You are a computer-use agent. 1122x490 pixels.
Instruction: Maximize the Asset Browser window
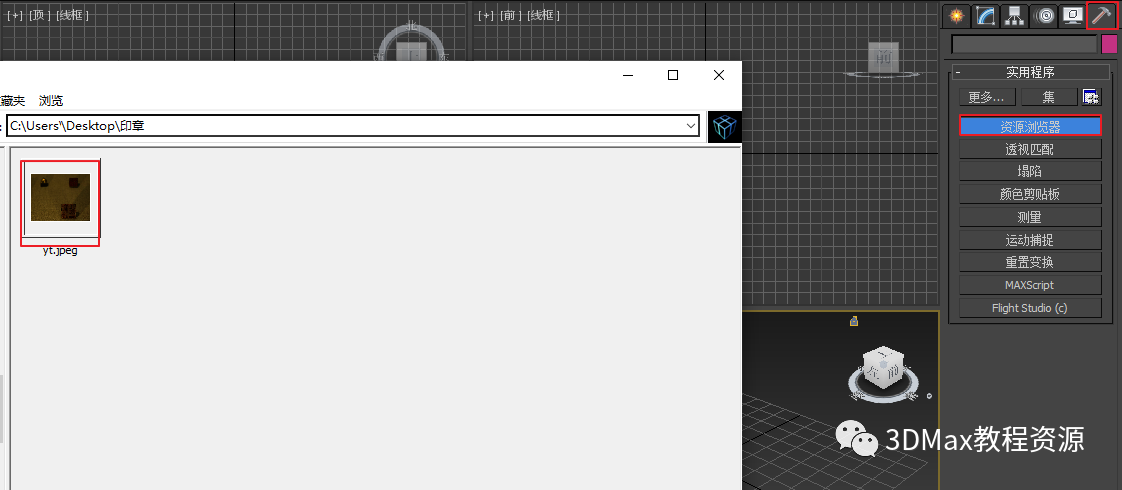tap(673, 75)
